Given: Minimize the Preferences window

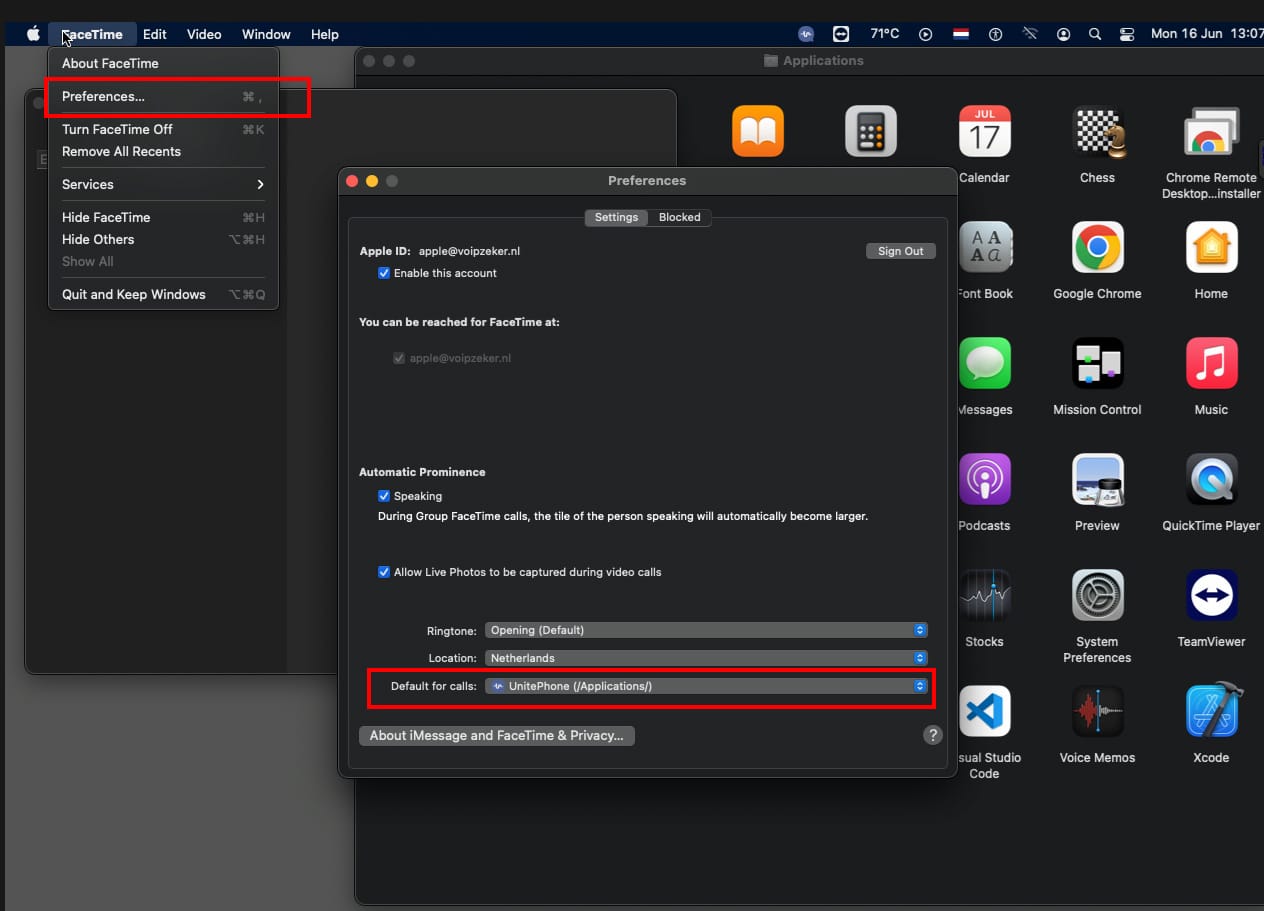Looking at the screenshot, I should pyautogui.click(x=372, y=181).
